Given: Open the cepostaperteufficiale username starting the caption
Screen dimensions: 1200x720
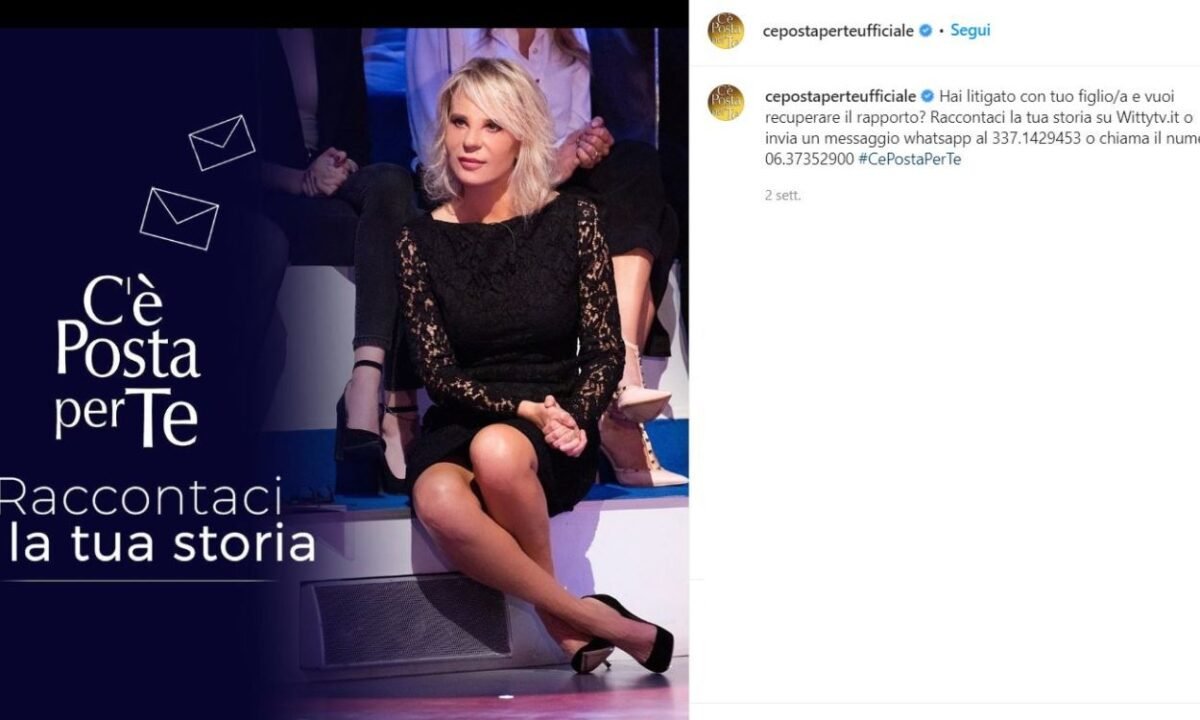Looking at the screenshot, I should tap(839, 96).
